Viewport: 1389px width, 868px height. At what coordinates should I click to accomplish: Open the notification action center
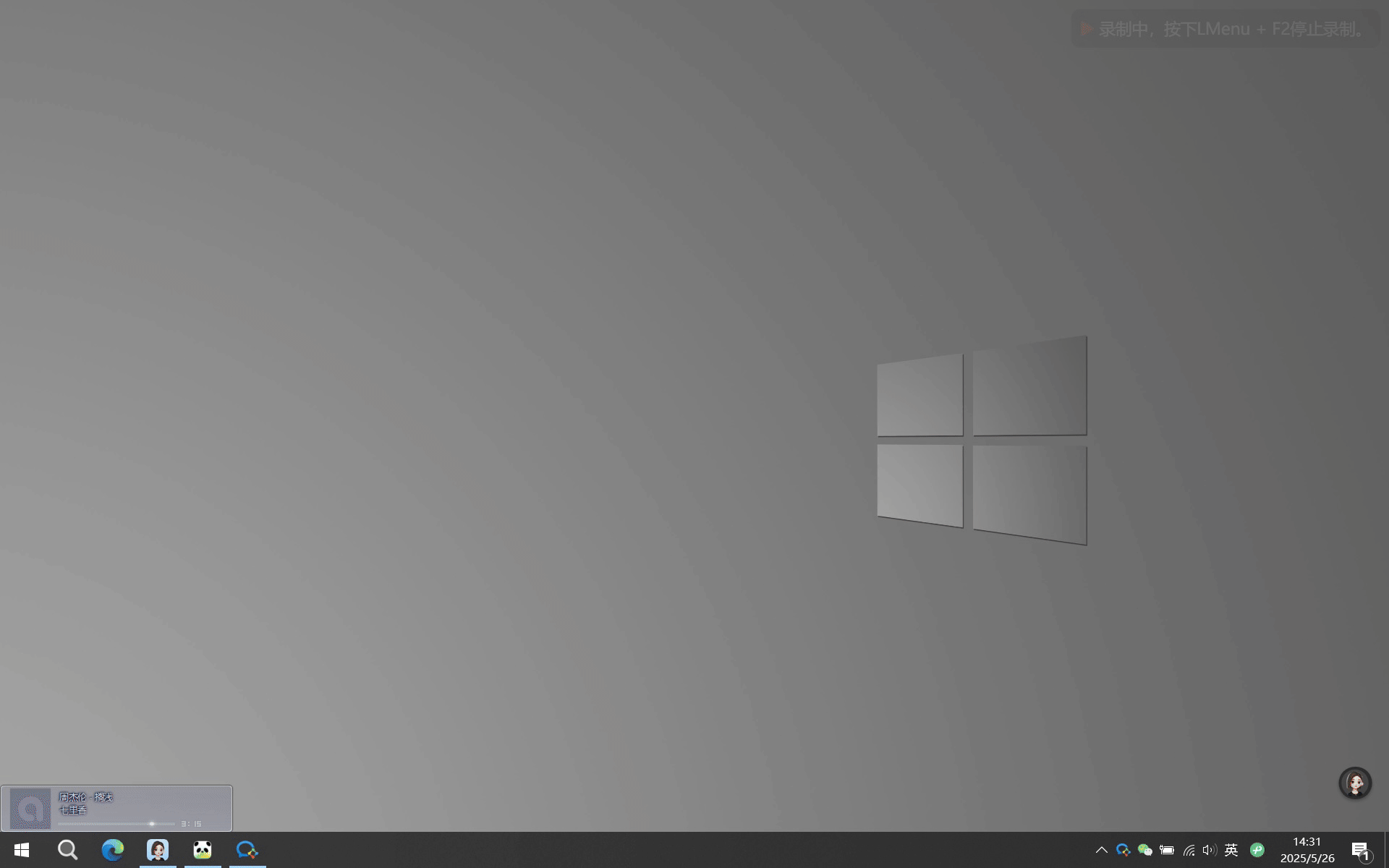tap(1361, 851)
